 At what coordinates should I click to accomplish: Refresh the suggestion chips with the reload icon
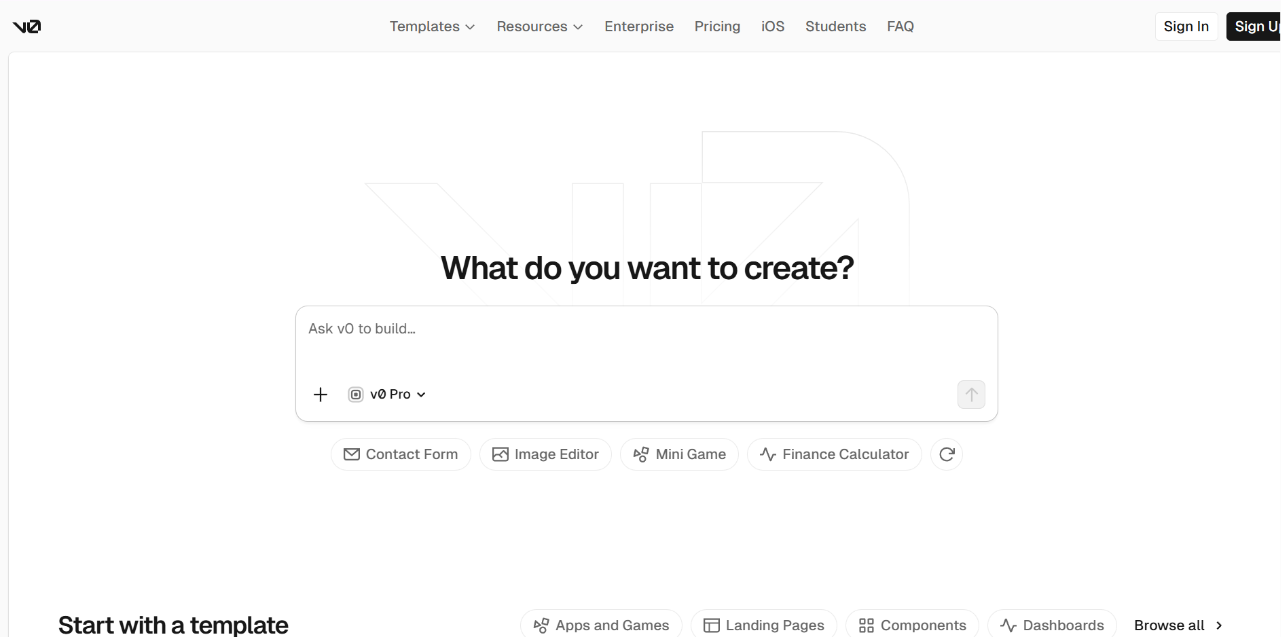pos(946,455)
